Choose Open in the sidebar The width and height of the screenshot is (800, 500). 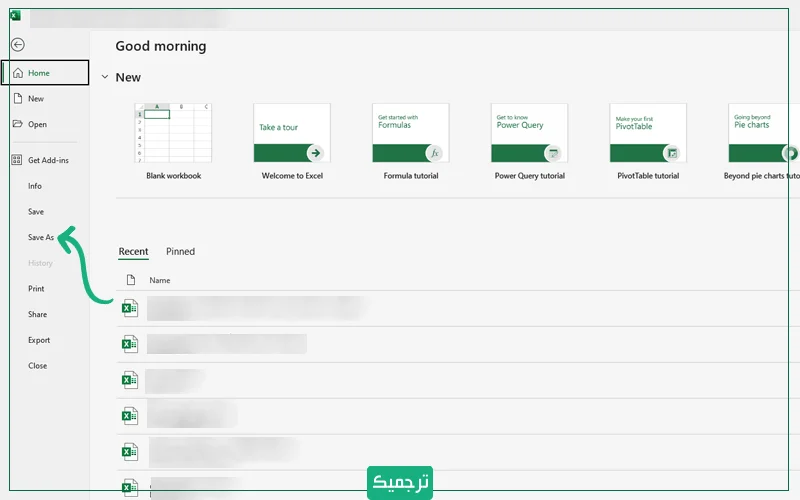click(37, 124)
